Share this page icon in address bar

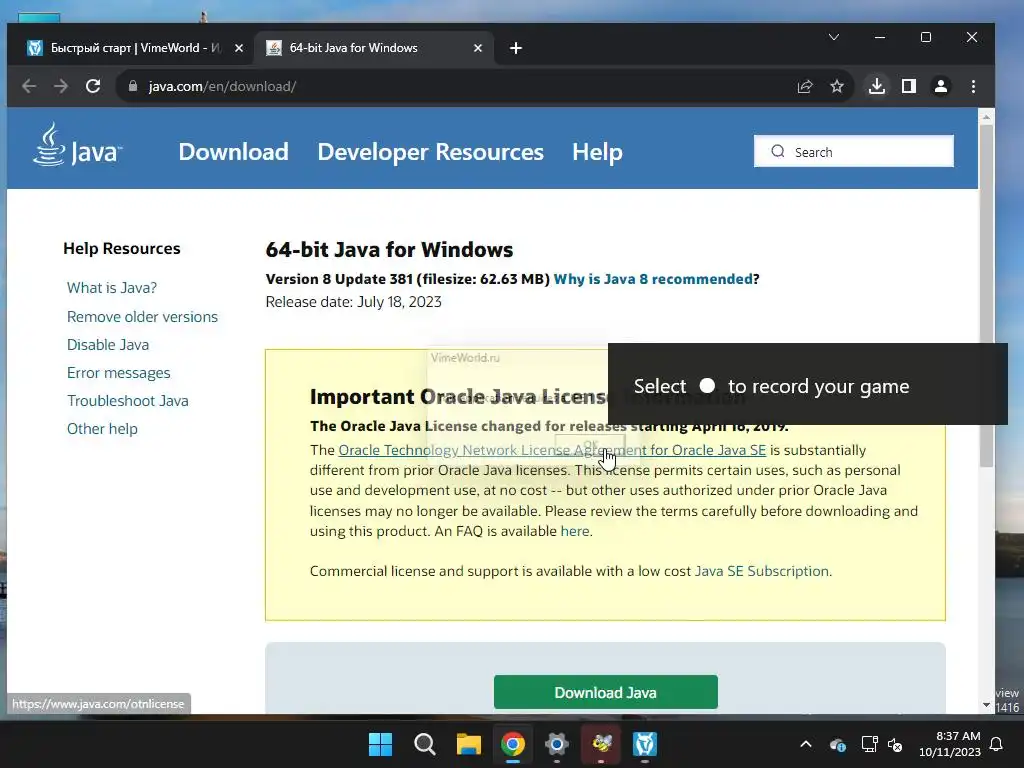[x=805, y=86]
